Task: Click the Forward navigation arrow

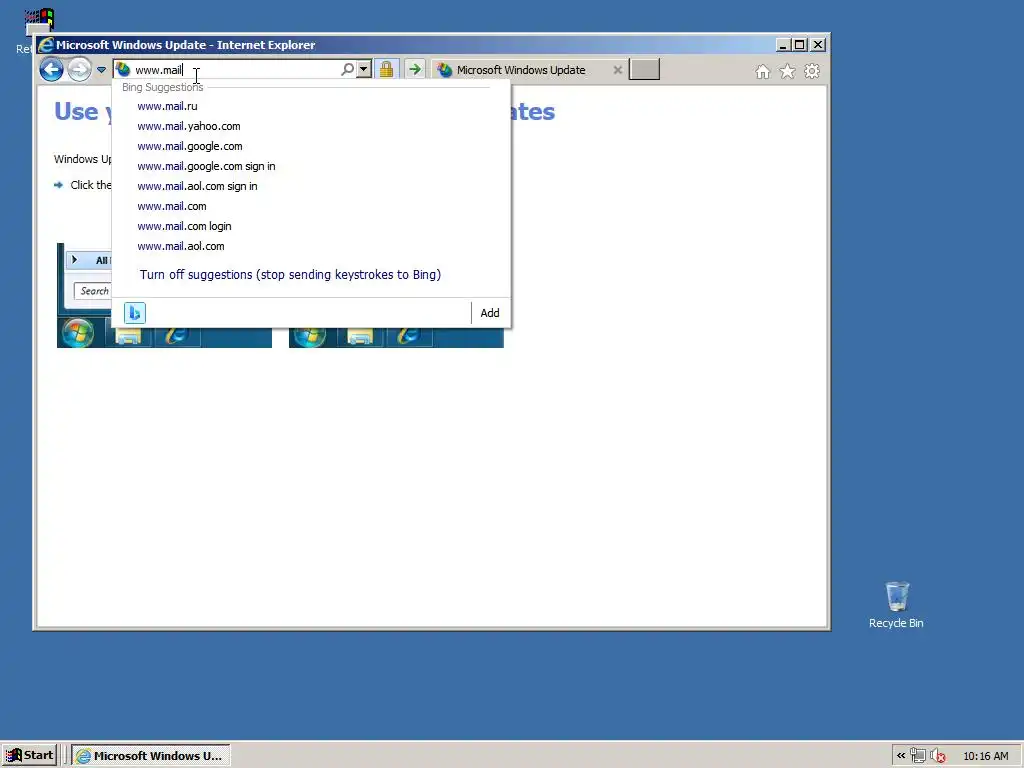Action: point(80,69)
